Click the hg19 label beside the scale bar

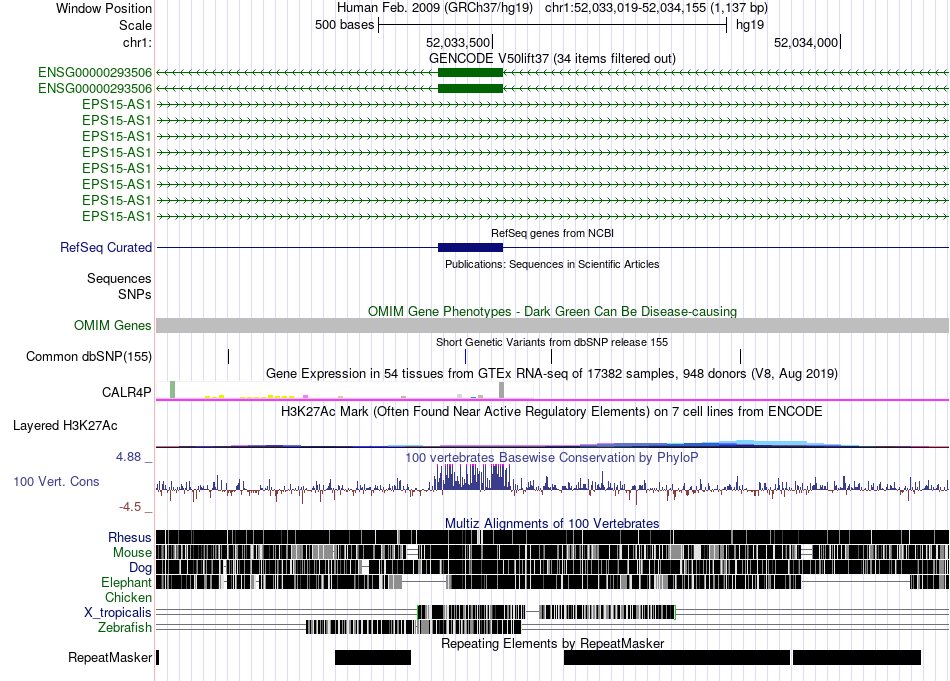click(x=749, y=25)
